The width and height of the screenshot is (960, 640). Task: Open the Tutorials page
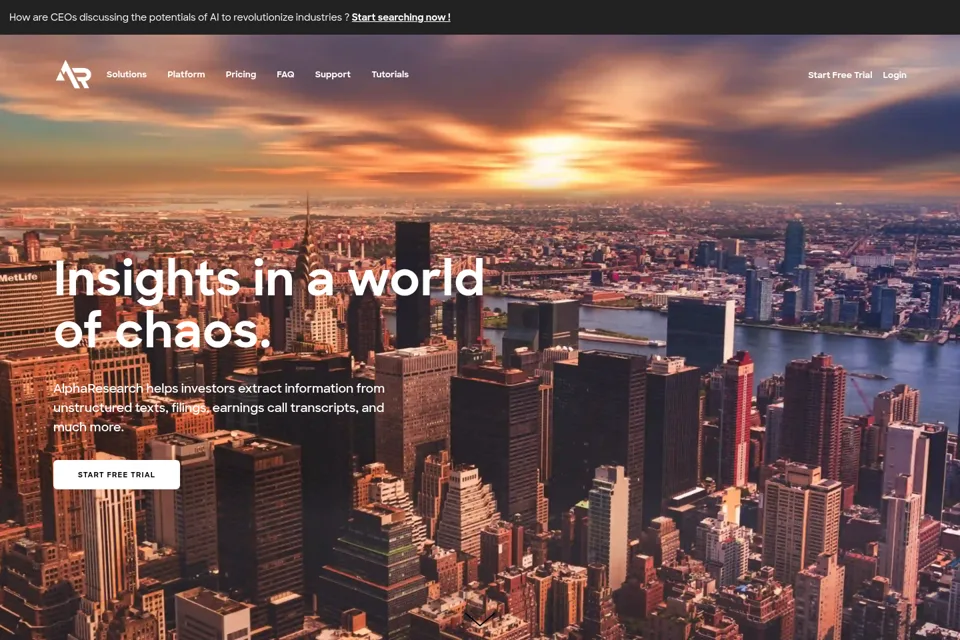390,74
